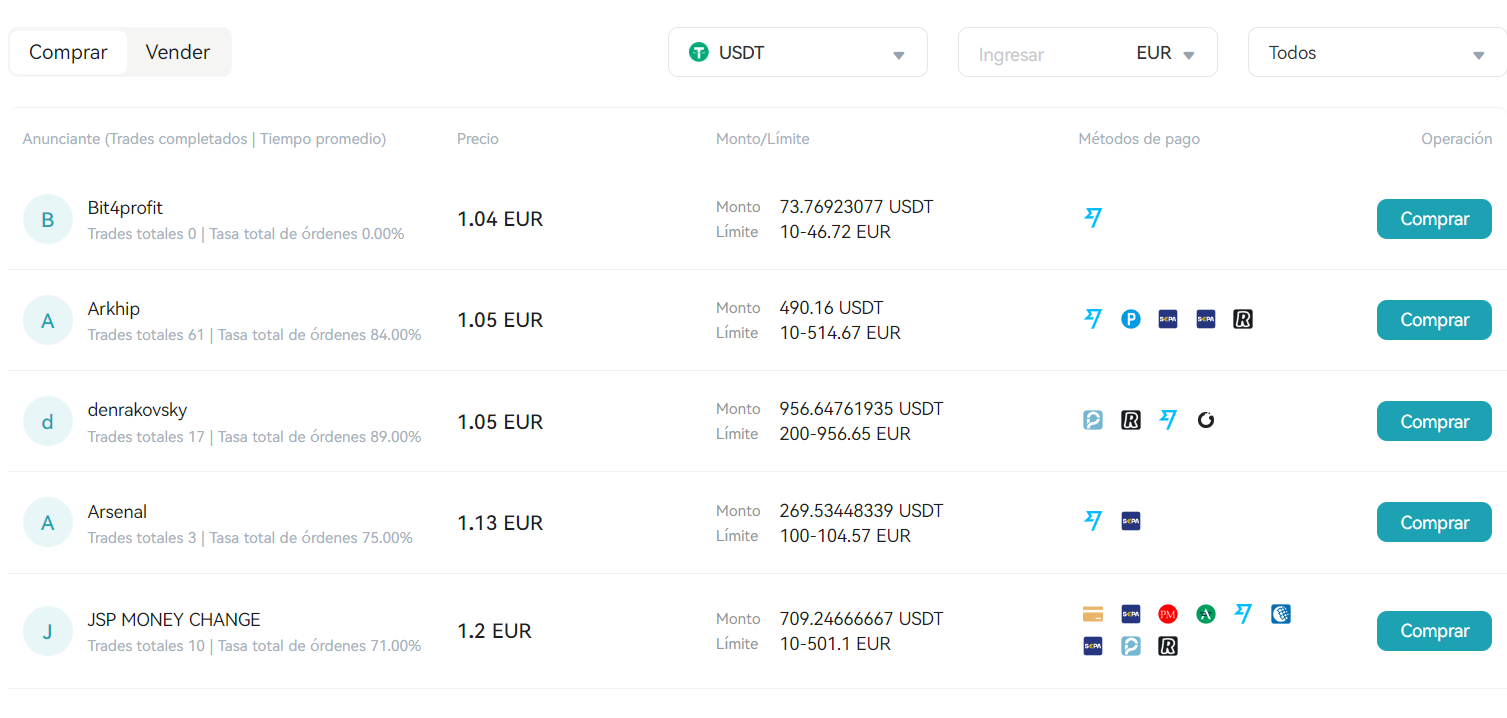Click the Paysend icon in denrakovsky's row
The image size is (1507, 718).
pos(1093,421)
